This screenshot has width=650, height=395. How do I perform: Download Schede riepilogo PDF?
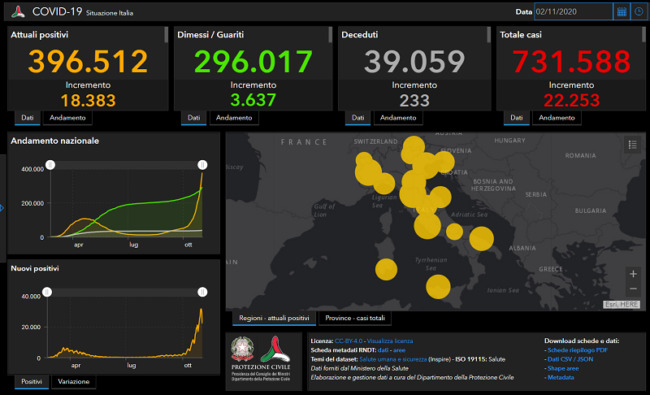tap(577, 350)
